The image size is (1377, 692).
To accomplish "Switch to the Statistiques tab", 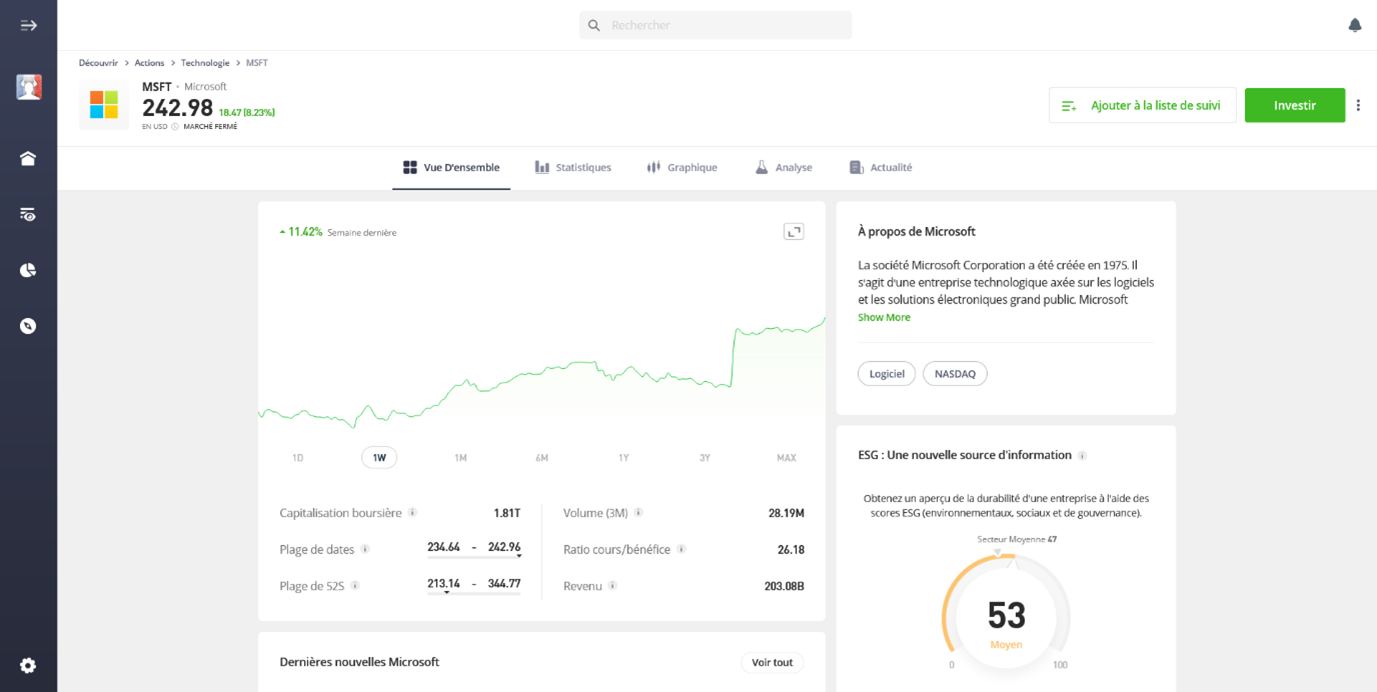I will 573,168.
